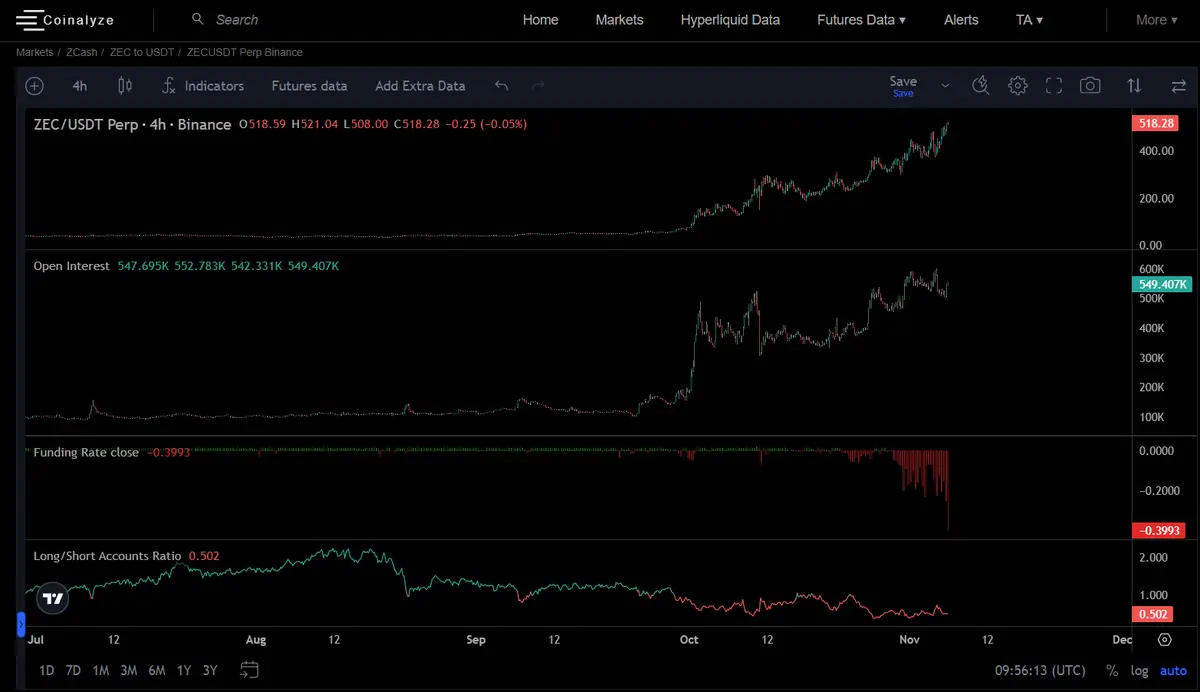The height and width of the screenshot is (692, 1200).
Task: Take a chart snapshot with camera icon
Action: tap(1090, 86)
